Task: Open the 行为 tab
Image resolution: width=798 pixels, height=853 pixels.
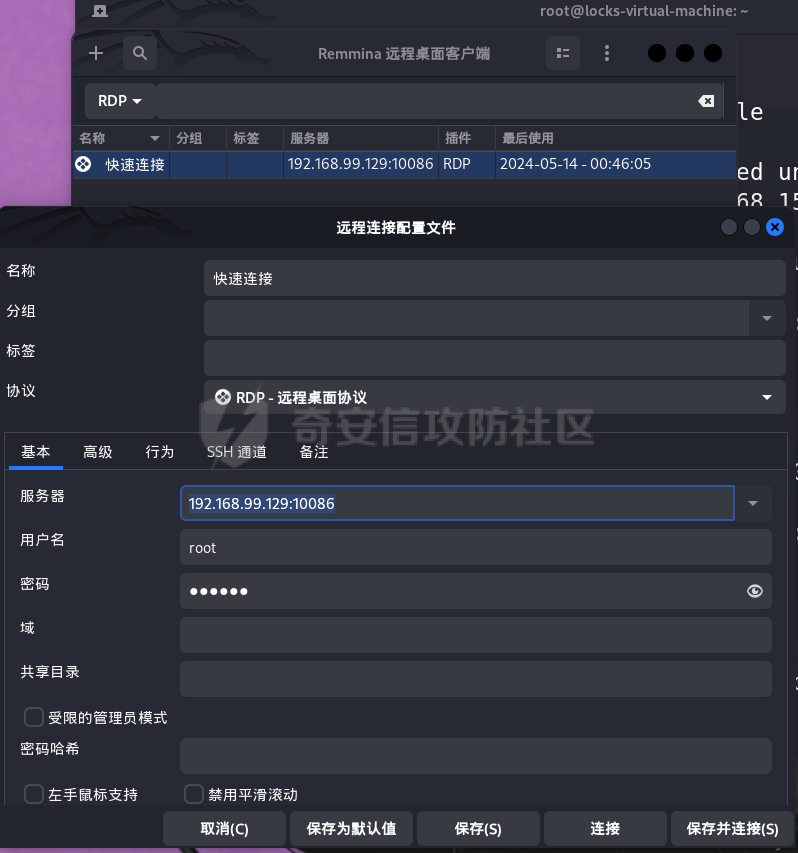Action: 159,452
